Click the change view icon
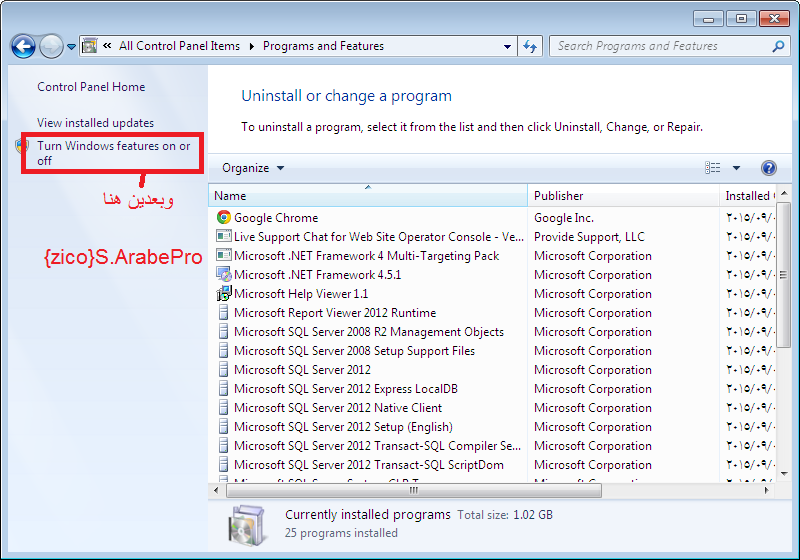This screenshot has height=560, width=800. pyautogui.click(x=713, y=167)
